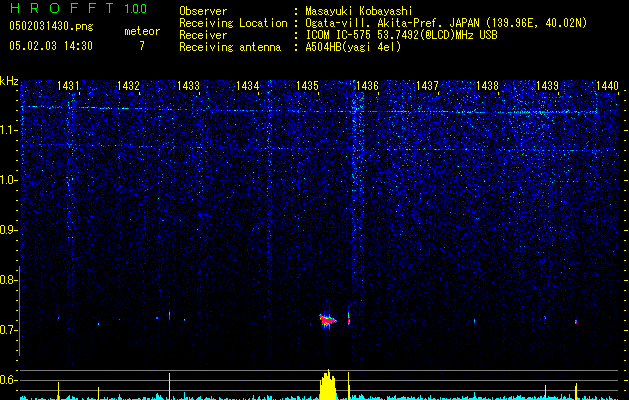The width and height of the screenshot is (629, 400).
Task: Click the version number 1.0.0
Action: (136, 9)
